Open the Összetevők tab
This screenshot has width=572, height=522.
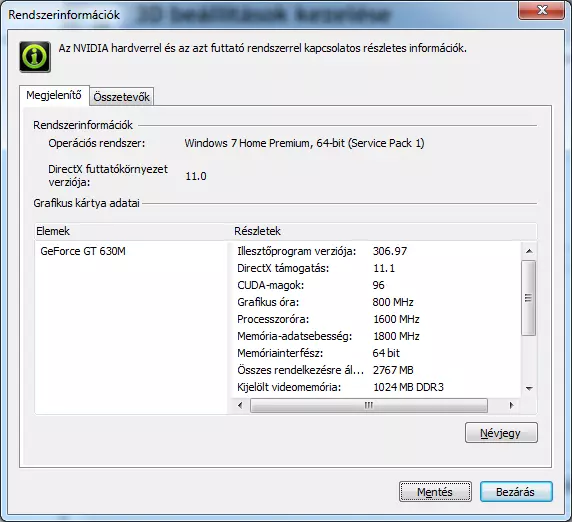(121, 97)
